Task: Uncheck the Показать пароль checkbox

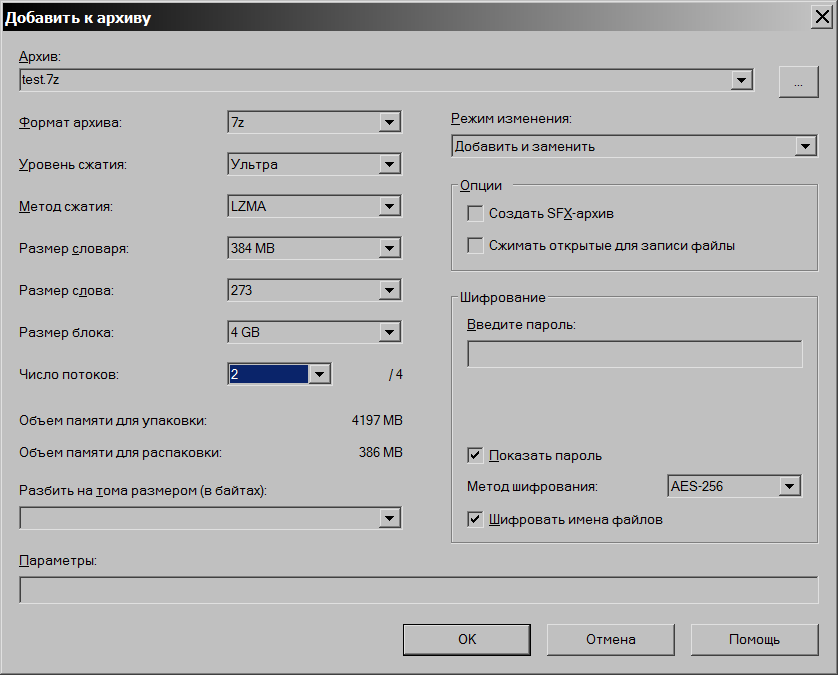Action: (x=475, y=455)
